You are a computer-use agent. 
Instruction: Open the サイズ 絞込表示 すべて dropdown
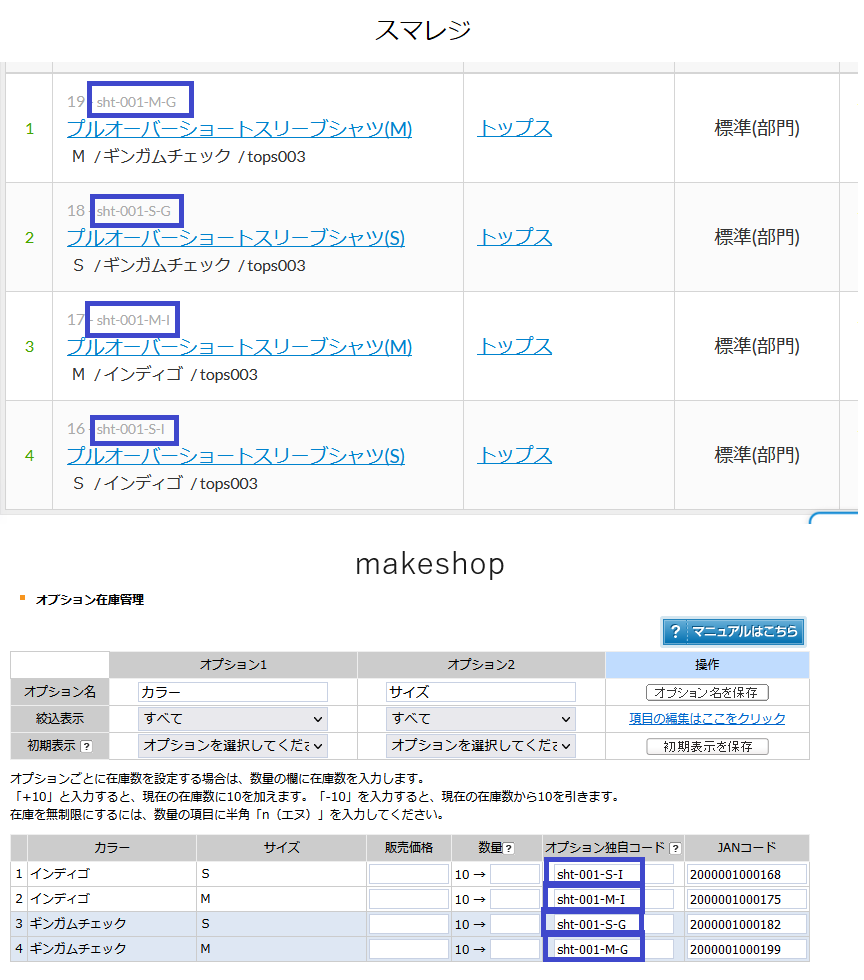480,718
